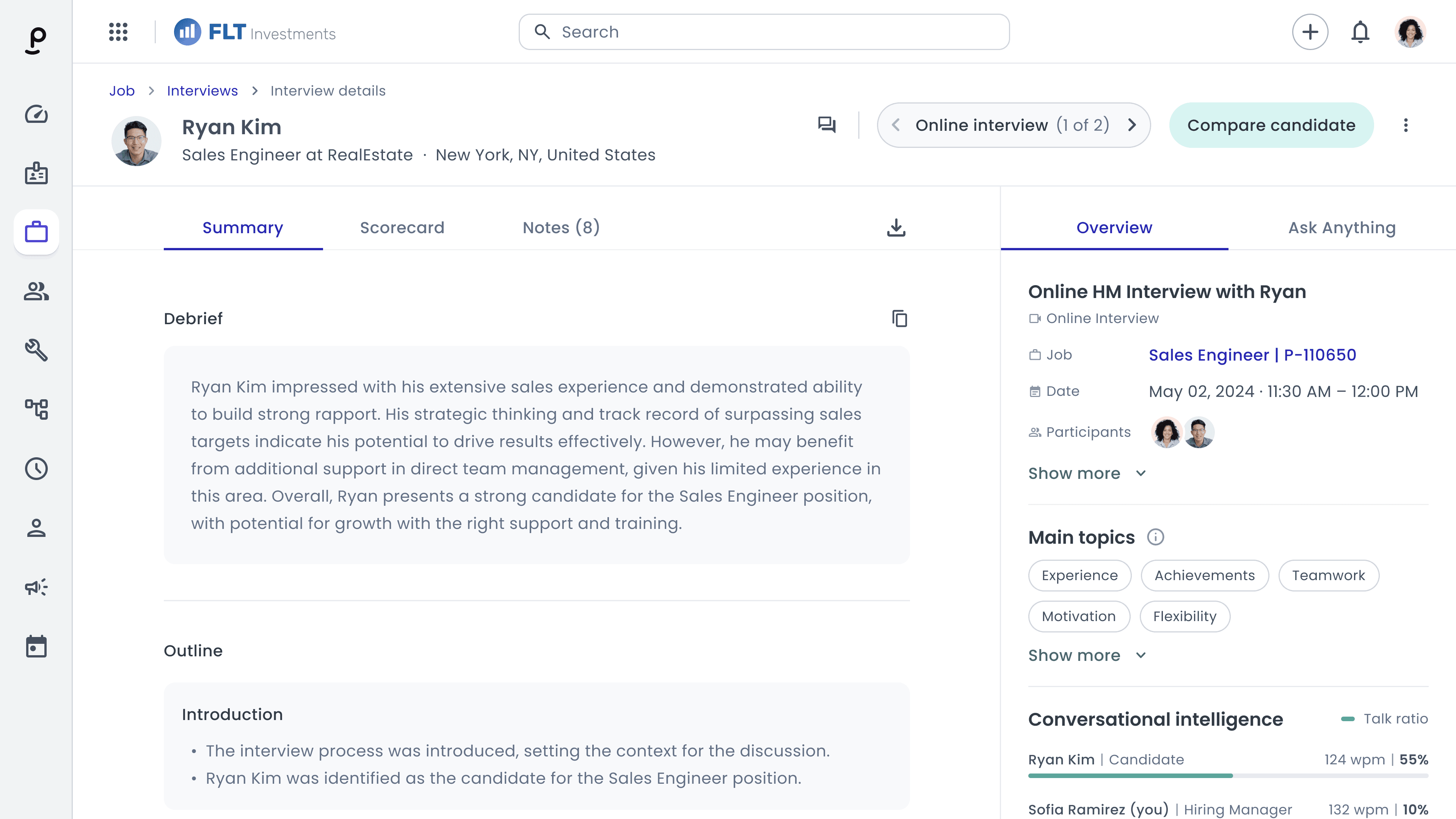This screenshot has height=819, width=1456.
Task: Open the wrench tools sidebar icon
Action: pyautogui.click(x=36, y=350)
